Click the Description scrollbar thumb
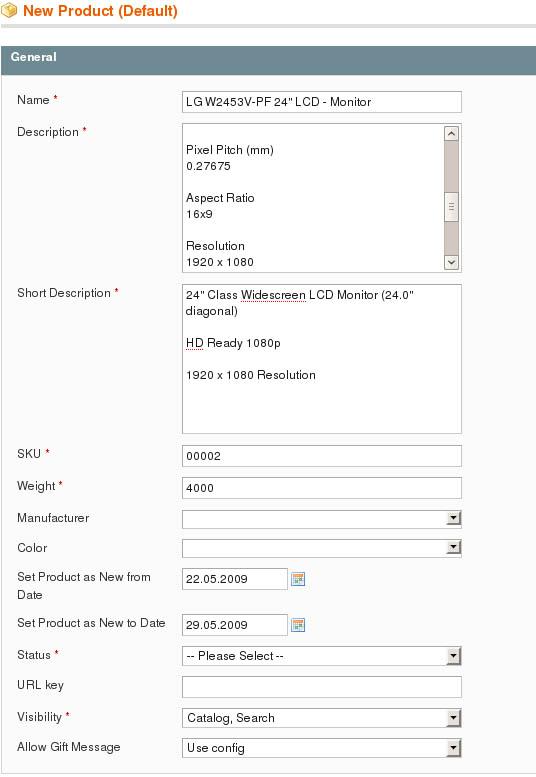The width and height of the screenshot is (536, 777). 451,207
